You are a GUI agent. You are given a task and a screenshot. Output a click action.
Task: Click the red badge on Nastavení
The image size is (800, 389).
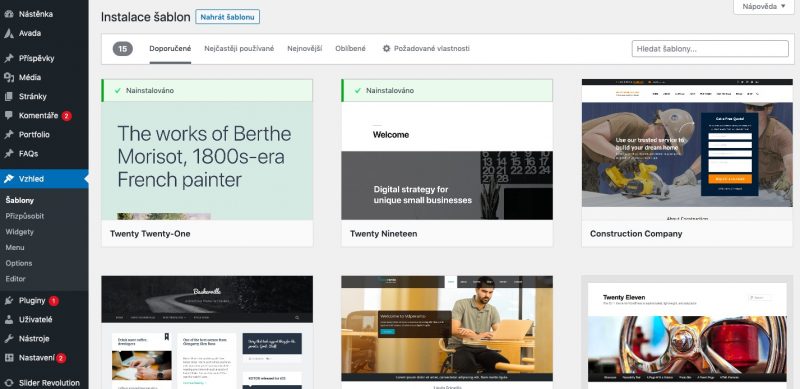[61, 358]
